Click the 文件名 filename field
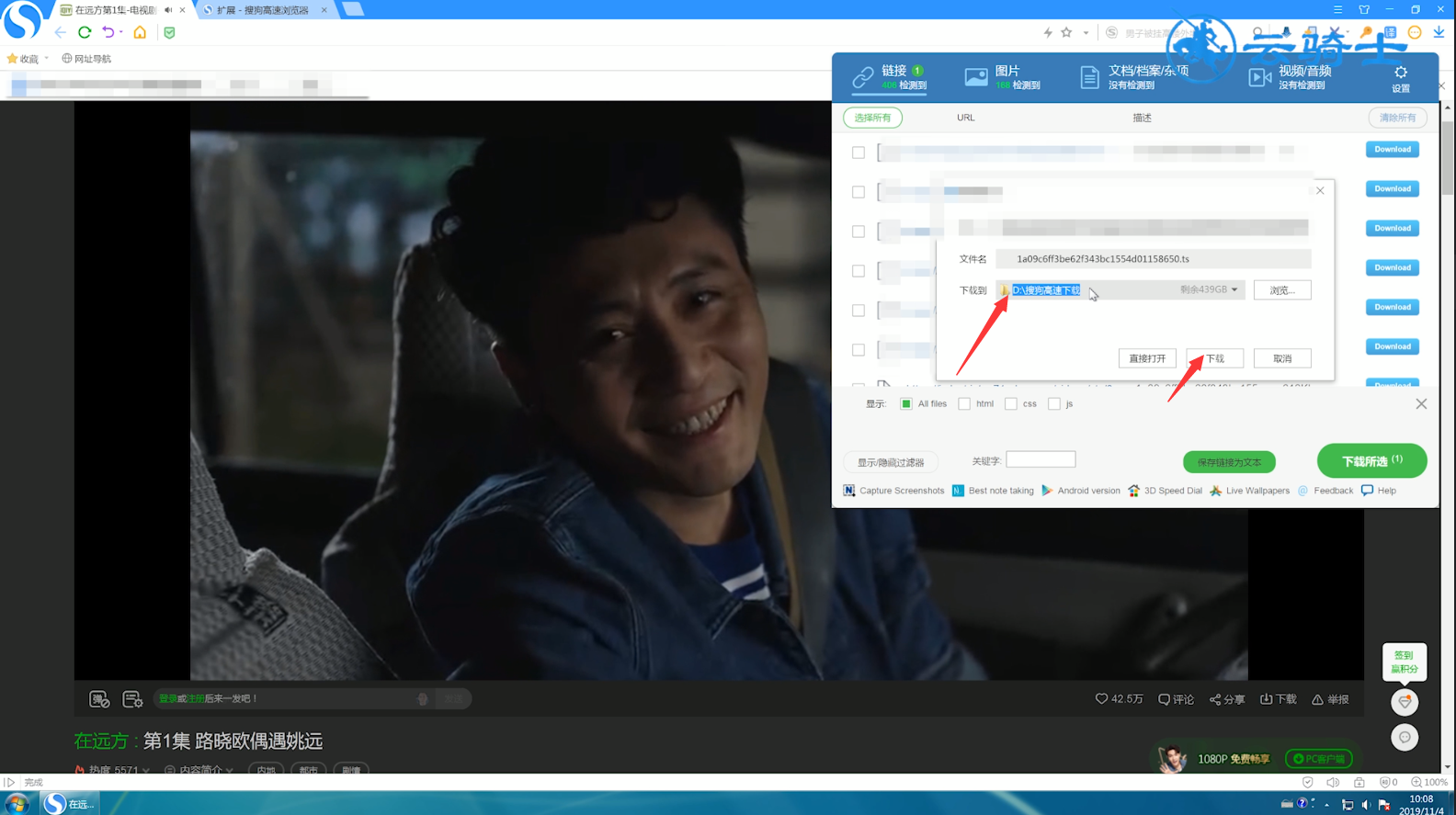This screenshot has height=815, width=1456. click(1154, 259)
